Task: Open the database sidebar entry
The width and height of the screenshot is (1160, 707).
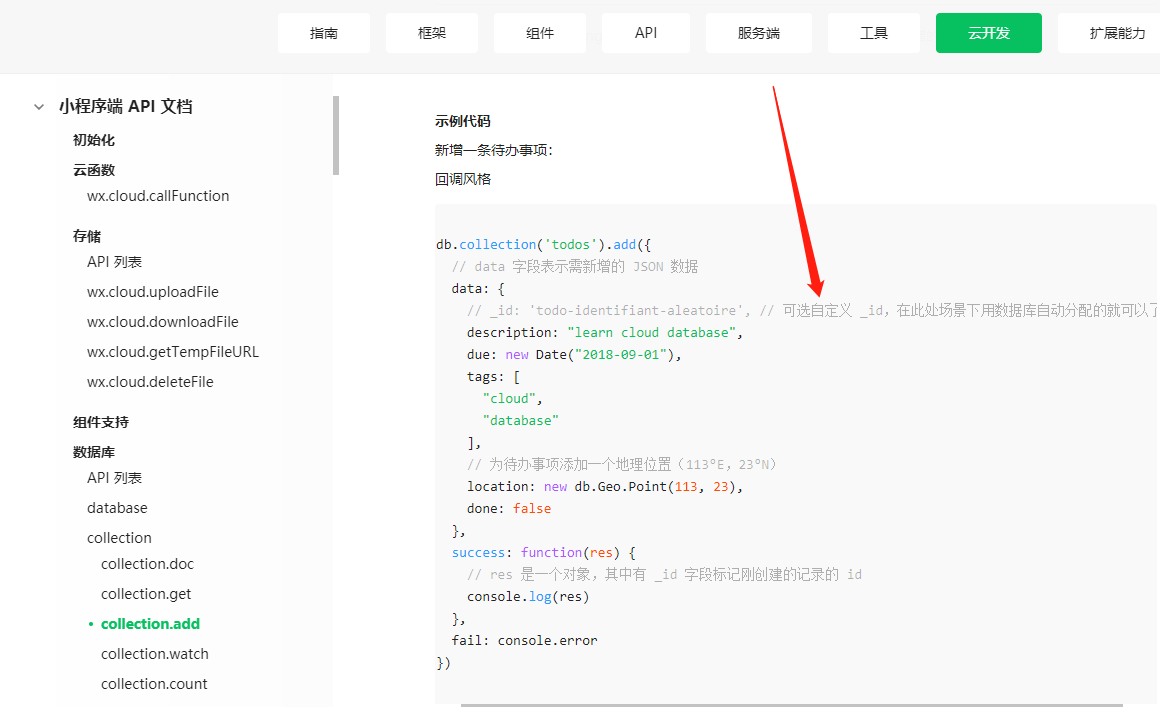Action: (117, 508)
